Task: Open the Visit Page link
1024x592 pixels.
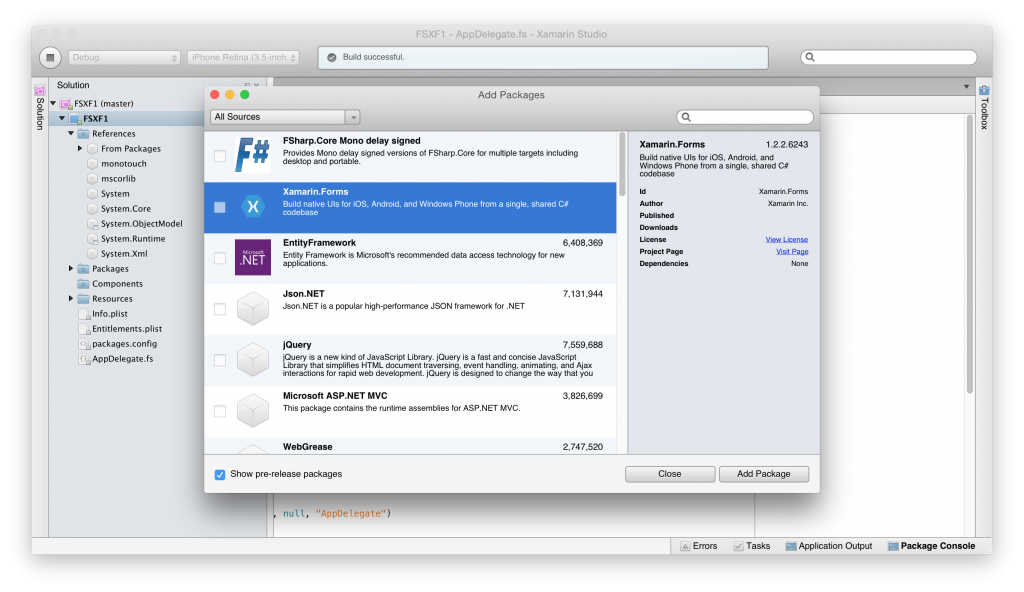Action: (x=792, y=252)
